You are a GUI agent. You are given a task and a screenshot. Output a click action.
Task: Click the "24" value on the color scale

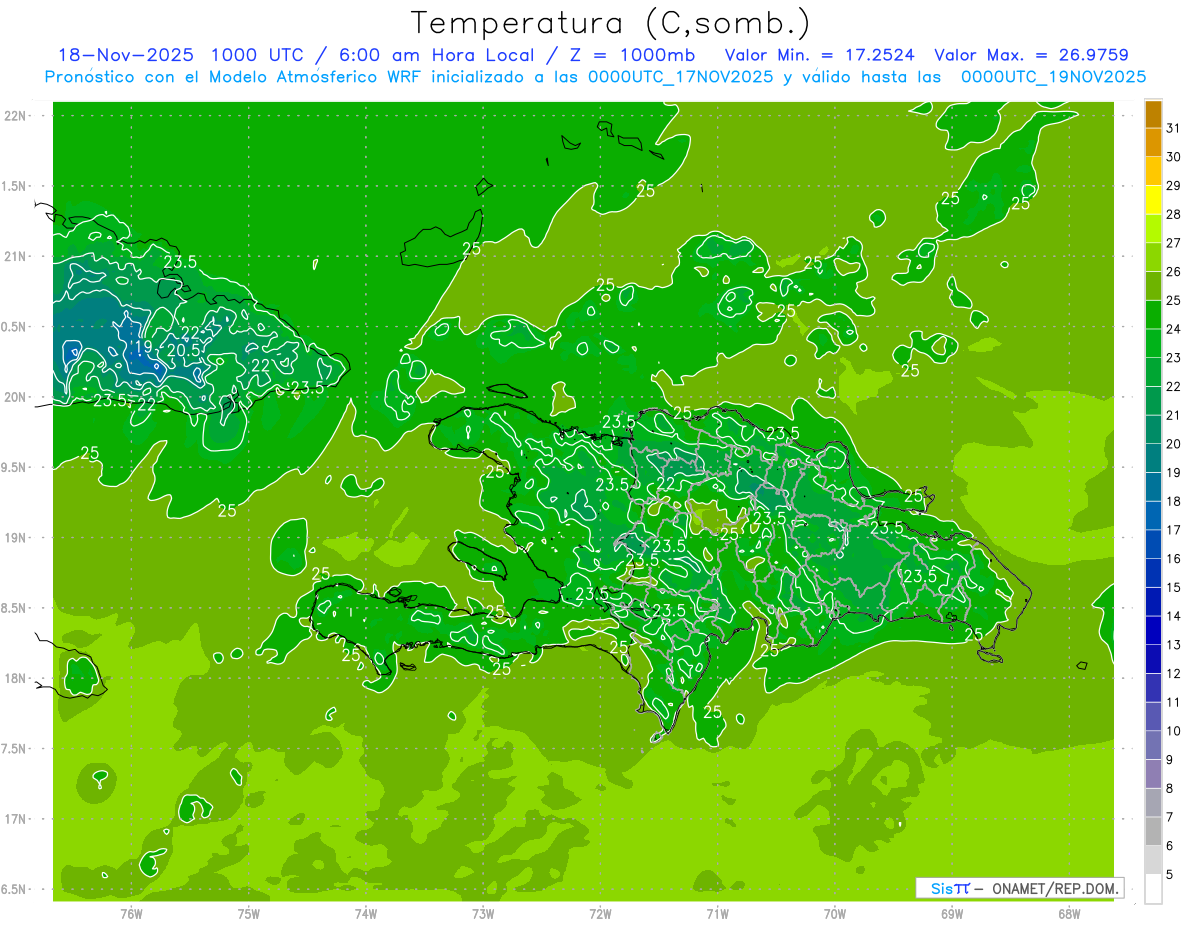point(1173,329)
